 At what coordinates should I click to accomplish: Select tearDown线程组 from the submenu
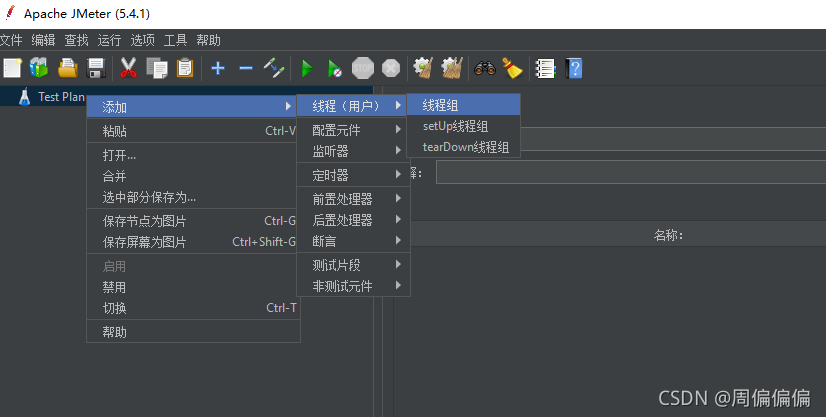click(464, 147)
